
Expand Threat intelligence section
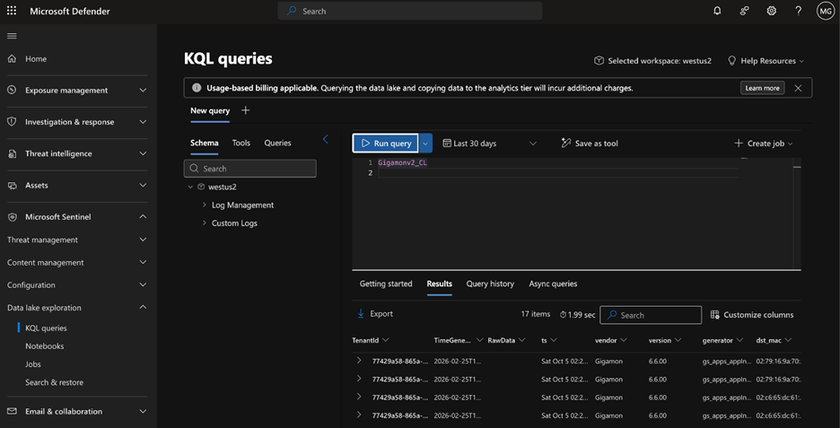tap(142, 154)
